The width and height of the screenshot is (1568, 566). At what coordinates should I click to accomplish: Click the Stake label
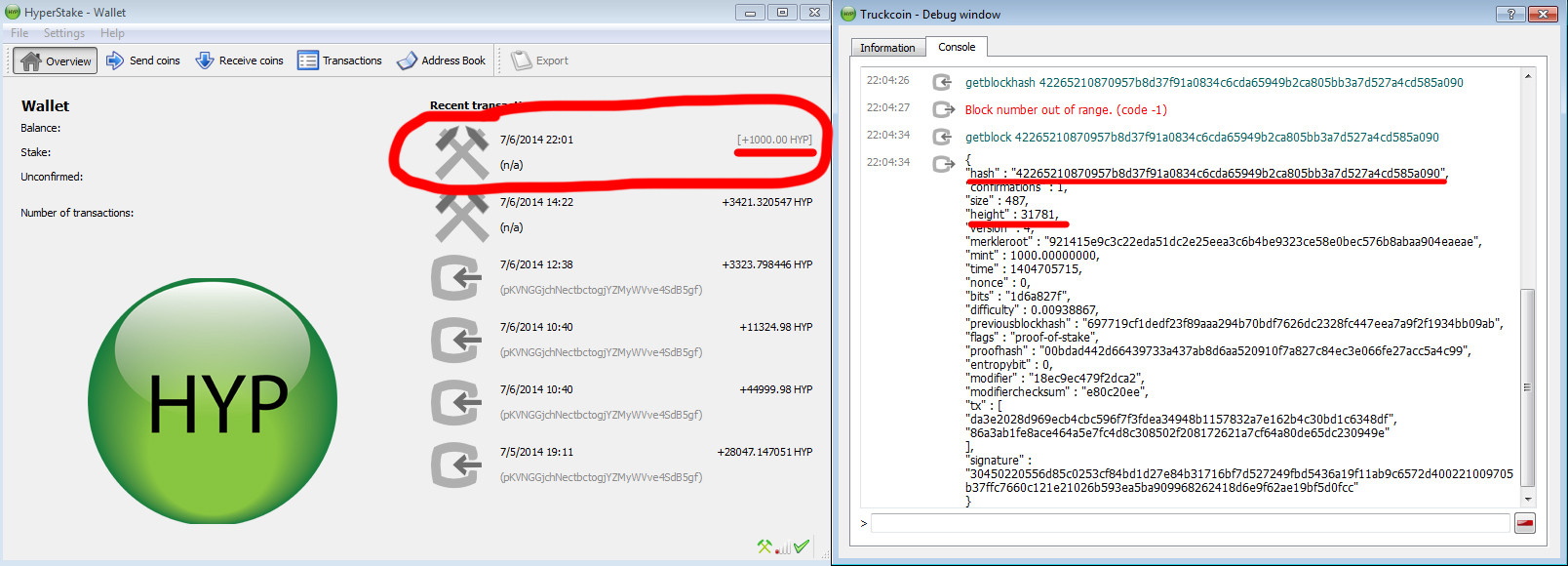pos(35,152)
